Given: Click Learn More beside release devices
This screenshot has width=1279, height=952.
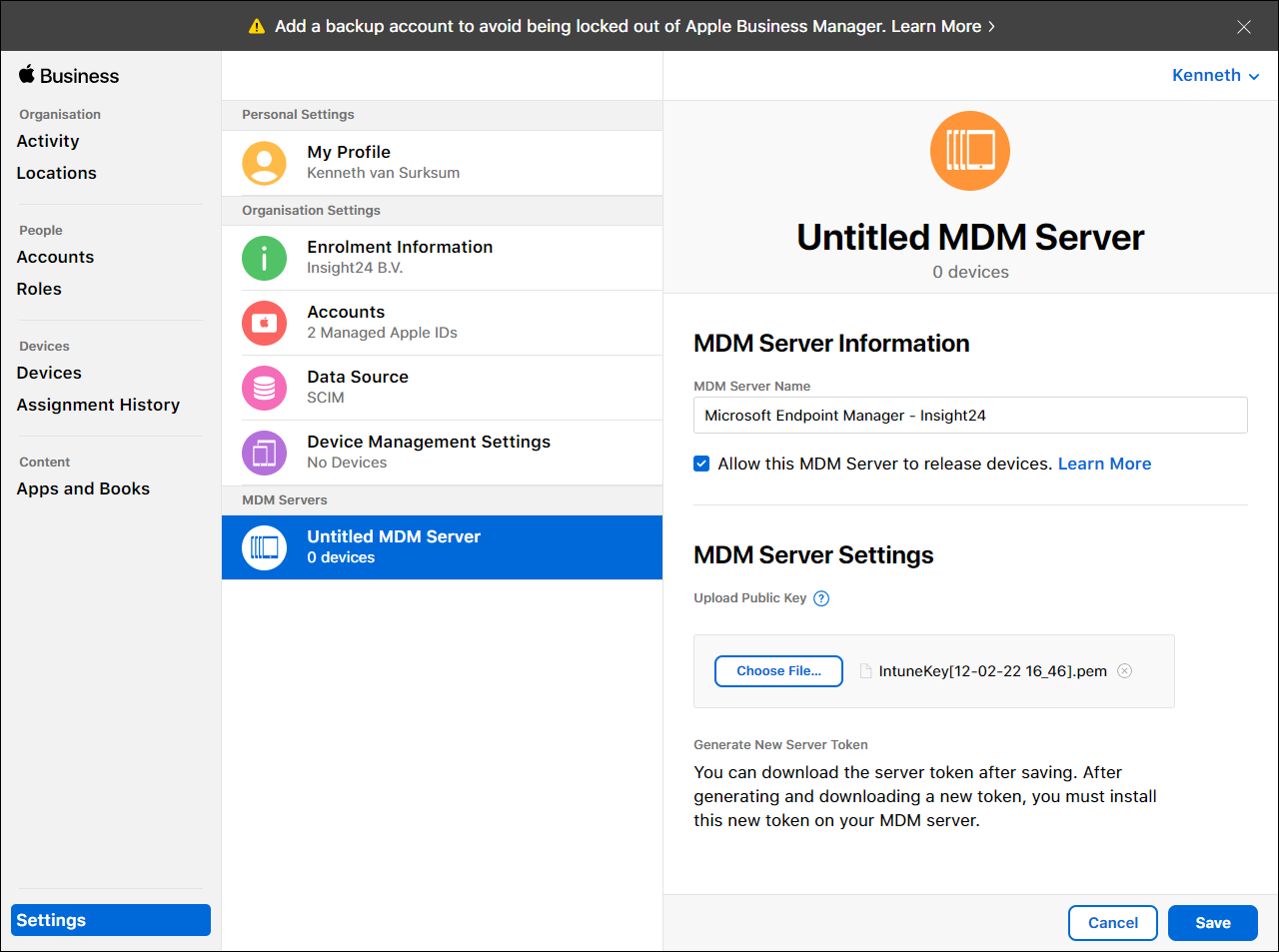Looking at the screenshot, I should tap(1104, 464).
